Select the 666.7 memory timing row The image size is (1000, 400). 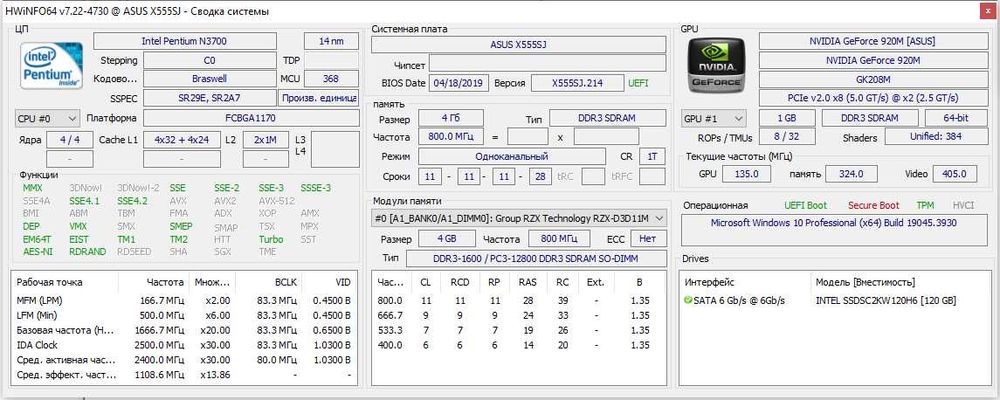click(x=519, y=315)
